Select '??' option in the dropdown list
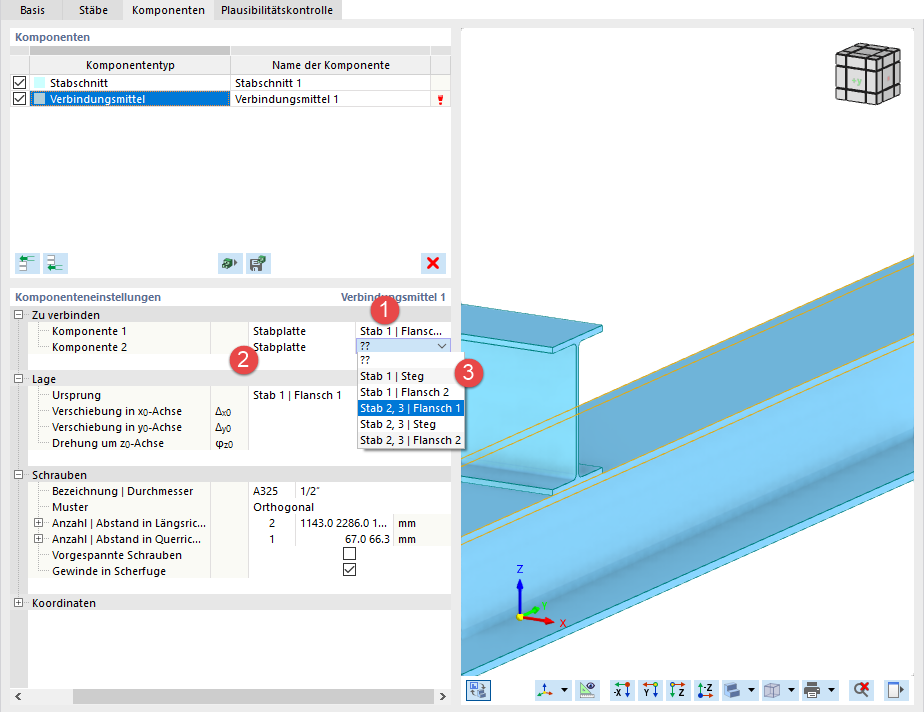924x712 pixels. pos(411,360)
